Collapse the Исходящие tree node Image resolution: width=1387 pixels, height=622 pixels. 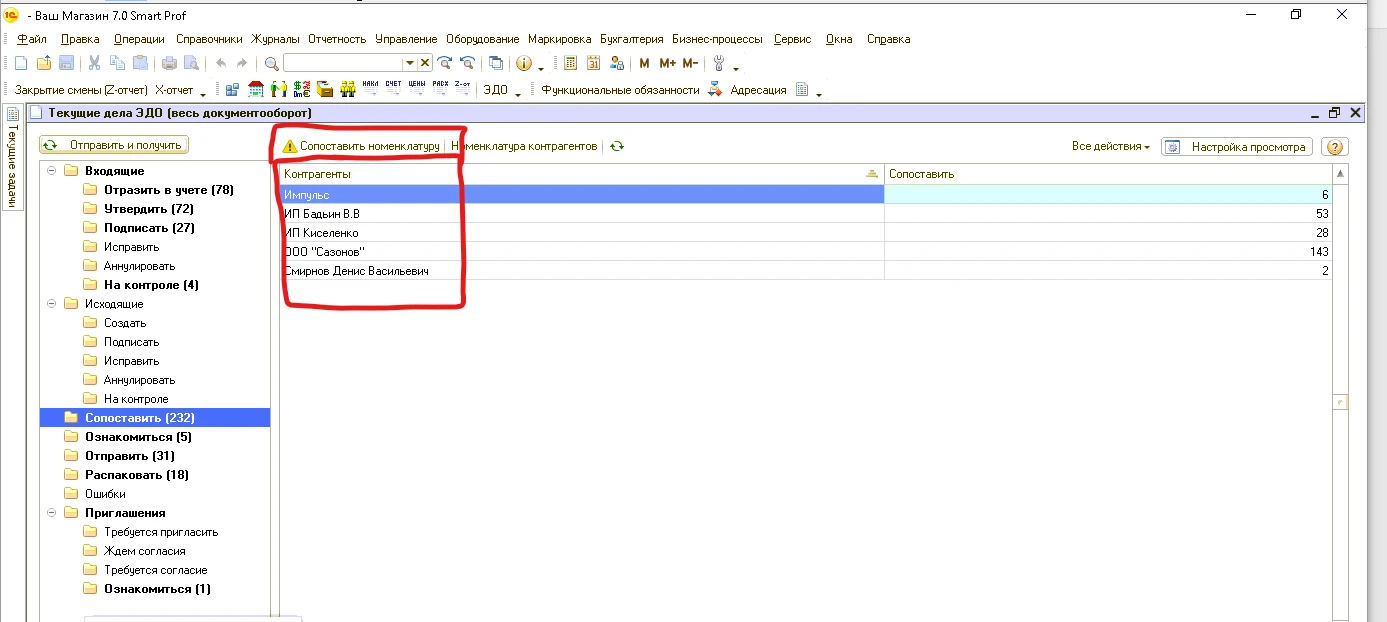(51, 304)
